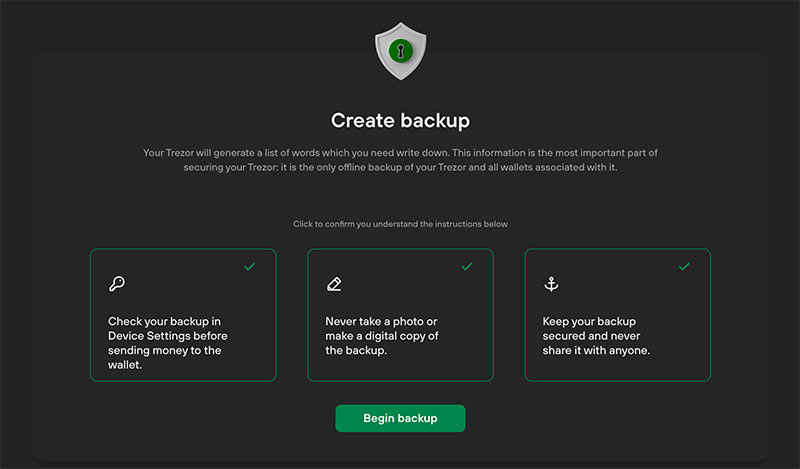Click the anchor icon in third card
This screenshot has height=469, width=800.
(x=551, y=284)
